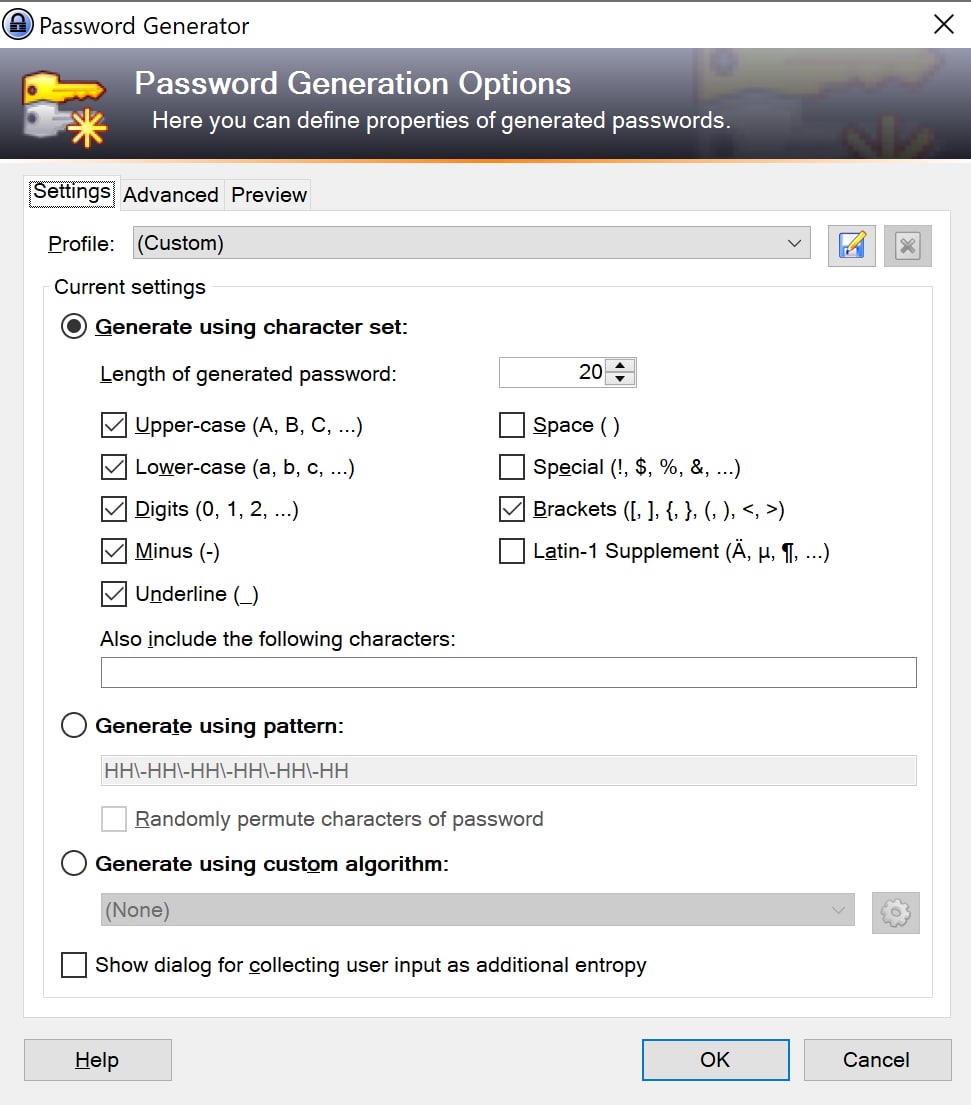971x1105 pixels.
Task: Open the Profile dropdown
Action: point(471,242)
